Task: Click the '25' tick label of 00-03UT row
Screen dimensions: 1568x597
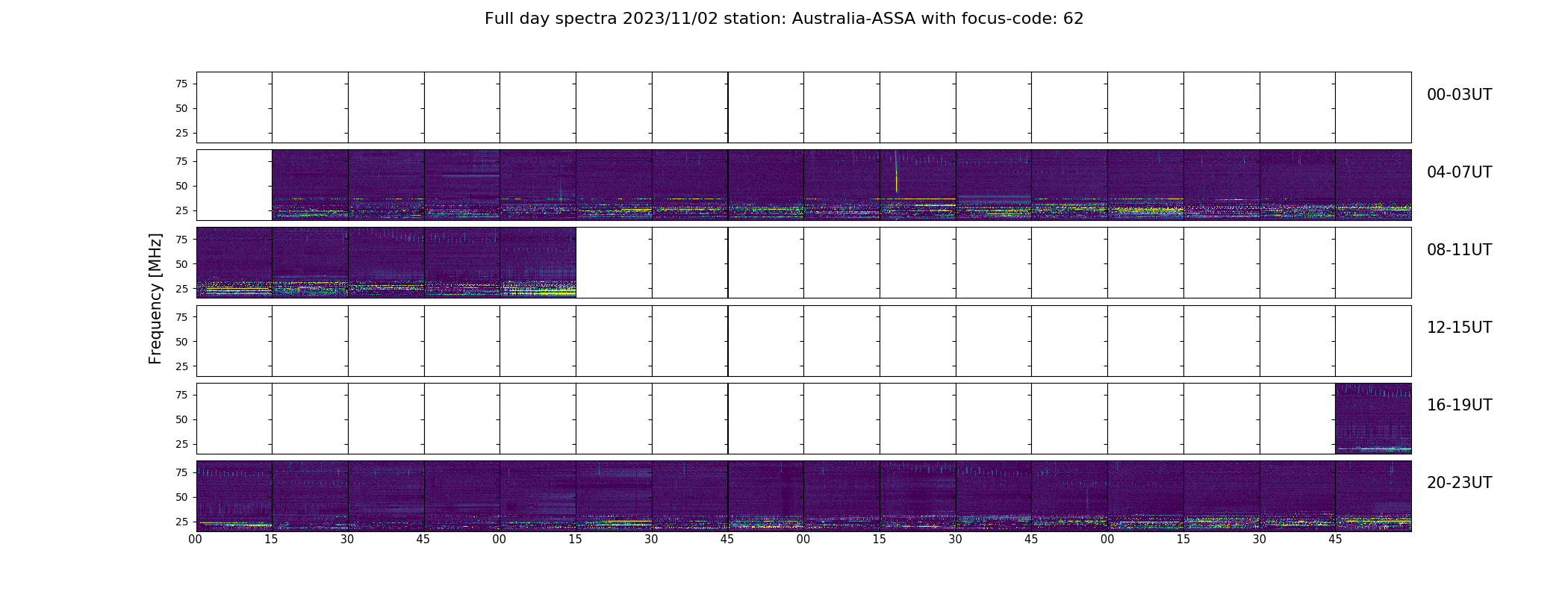Action: coord(181,133)
